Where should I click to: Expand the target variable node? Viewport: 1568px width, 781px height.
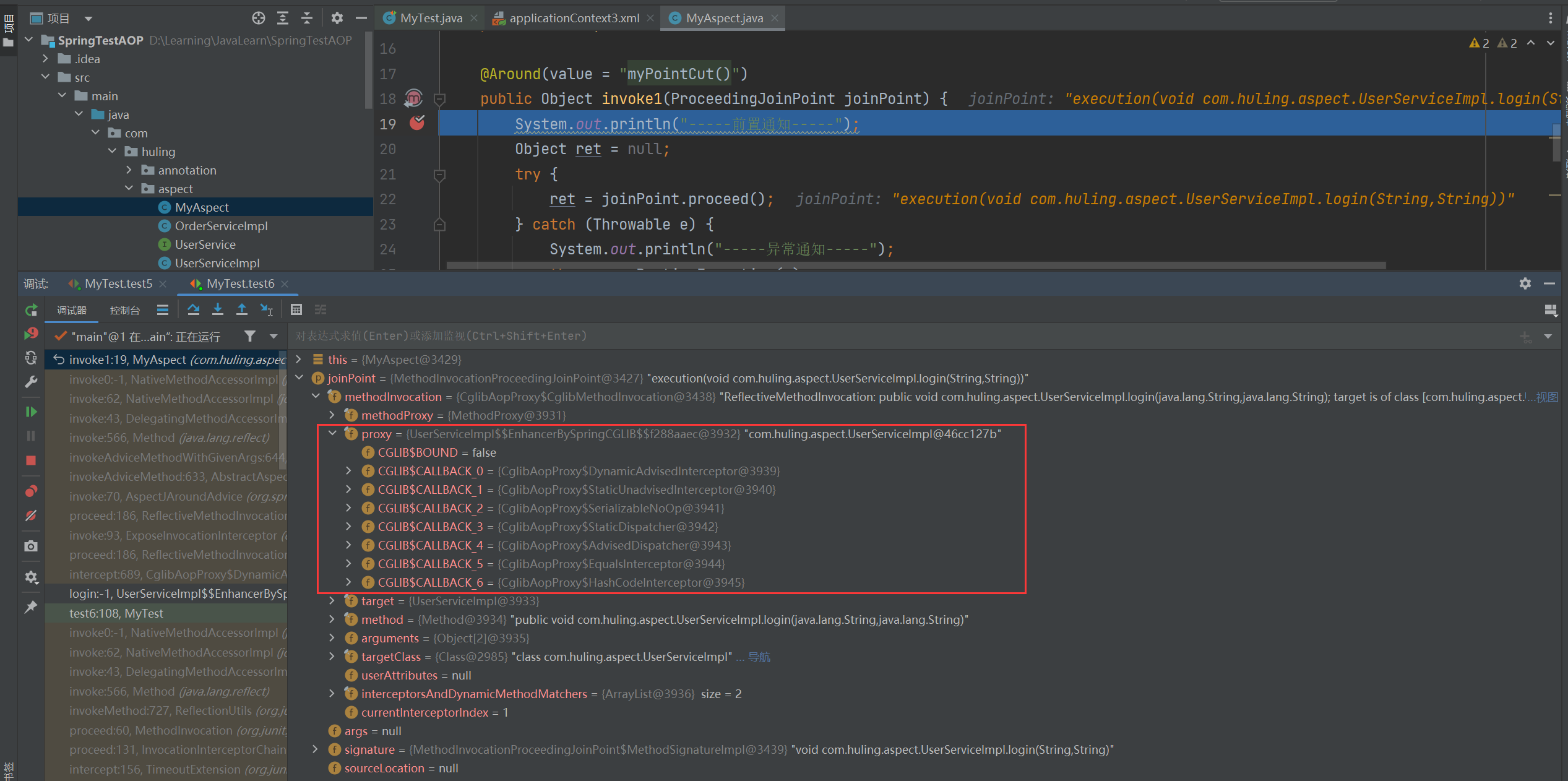(332, 601)
